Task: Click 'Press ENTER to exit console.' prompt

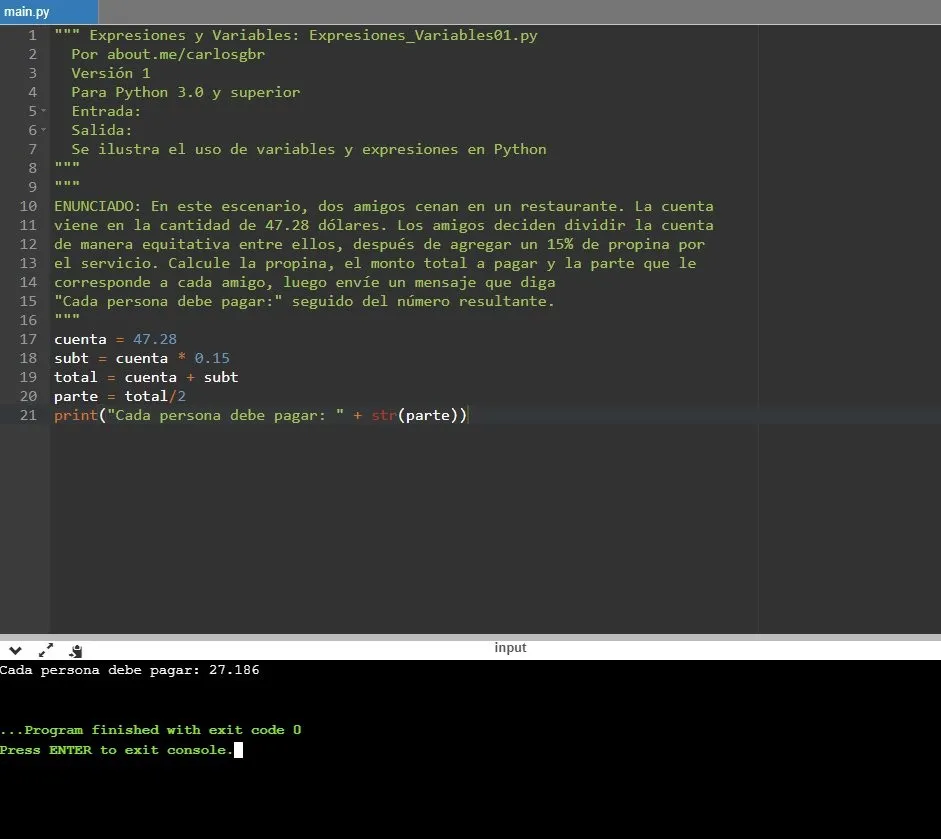Action: (x=116, y=750)
